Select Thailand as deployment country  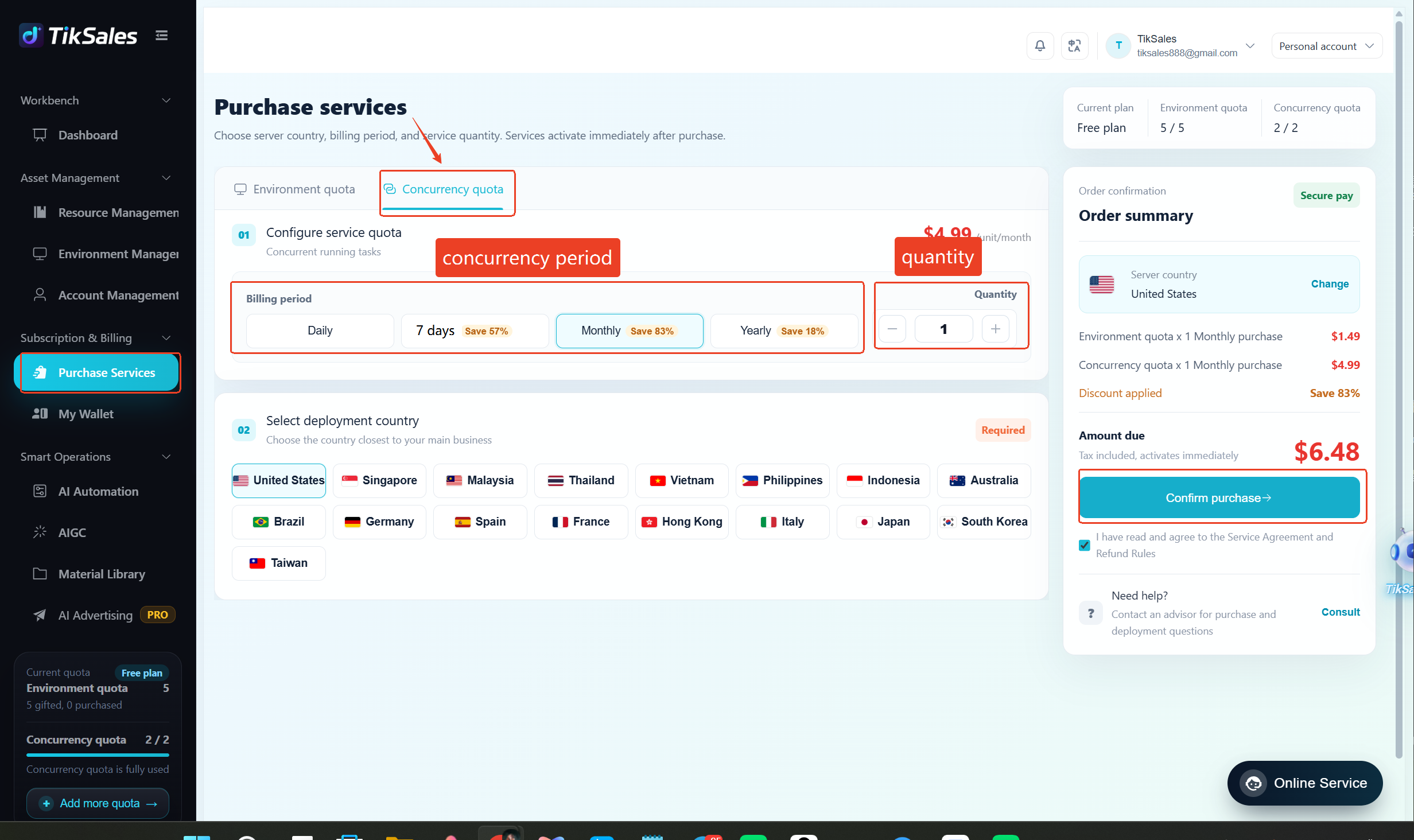click(581, 480)
